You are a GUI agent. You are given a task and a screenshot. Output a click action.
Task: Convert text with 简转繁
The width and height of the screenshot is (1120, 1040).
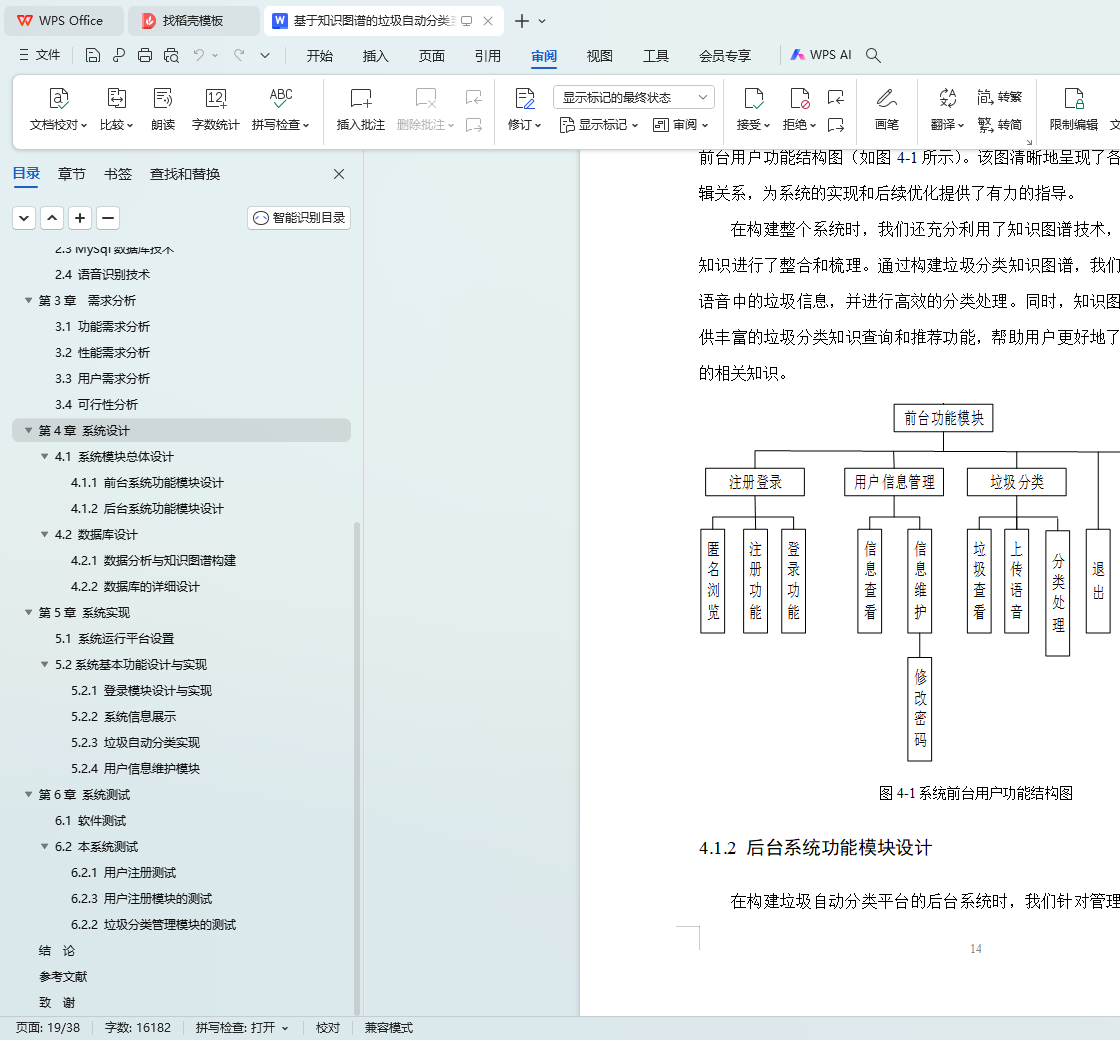click(1000, 96)
